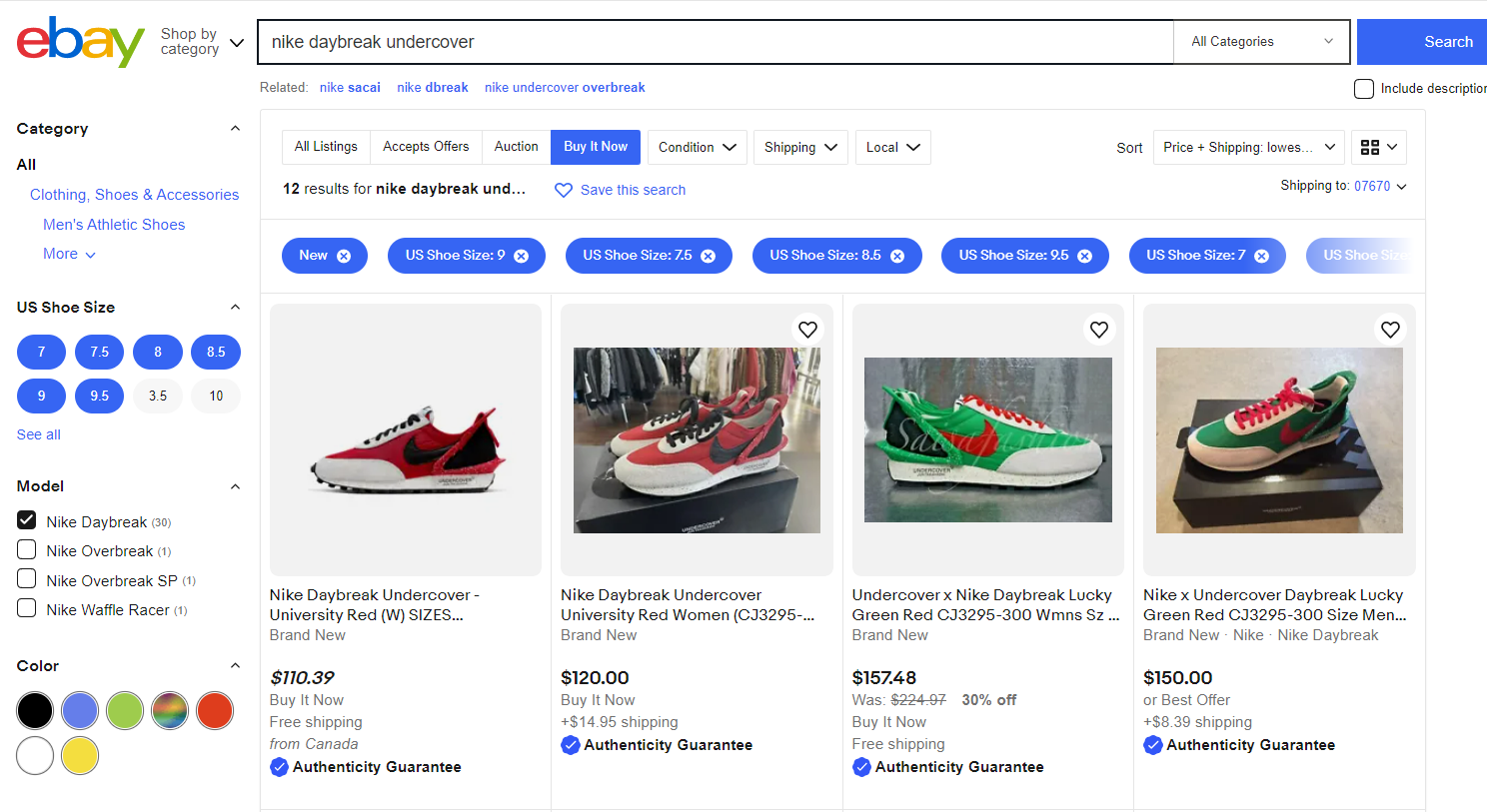Switch to the Auction tab

(x=516, y=147)
